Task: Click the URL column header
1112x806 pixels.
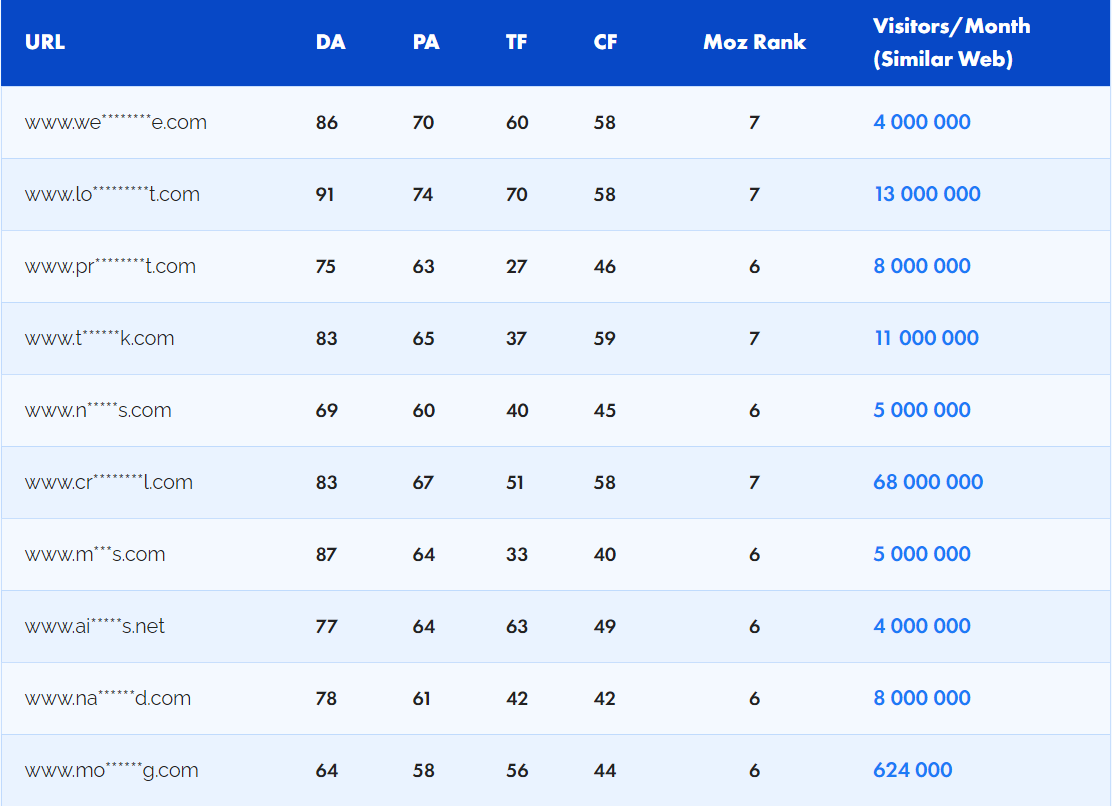Action: 45,42
